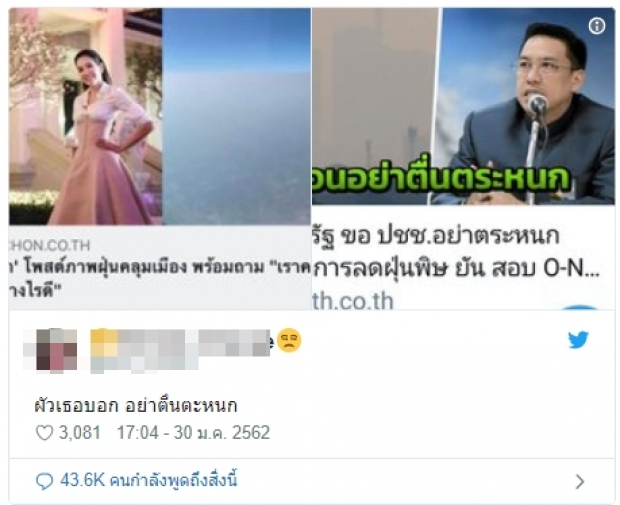Open the blurred account display name

180,350
